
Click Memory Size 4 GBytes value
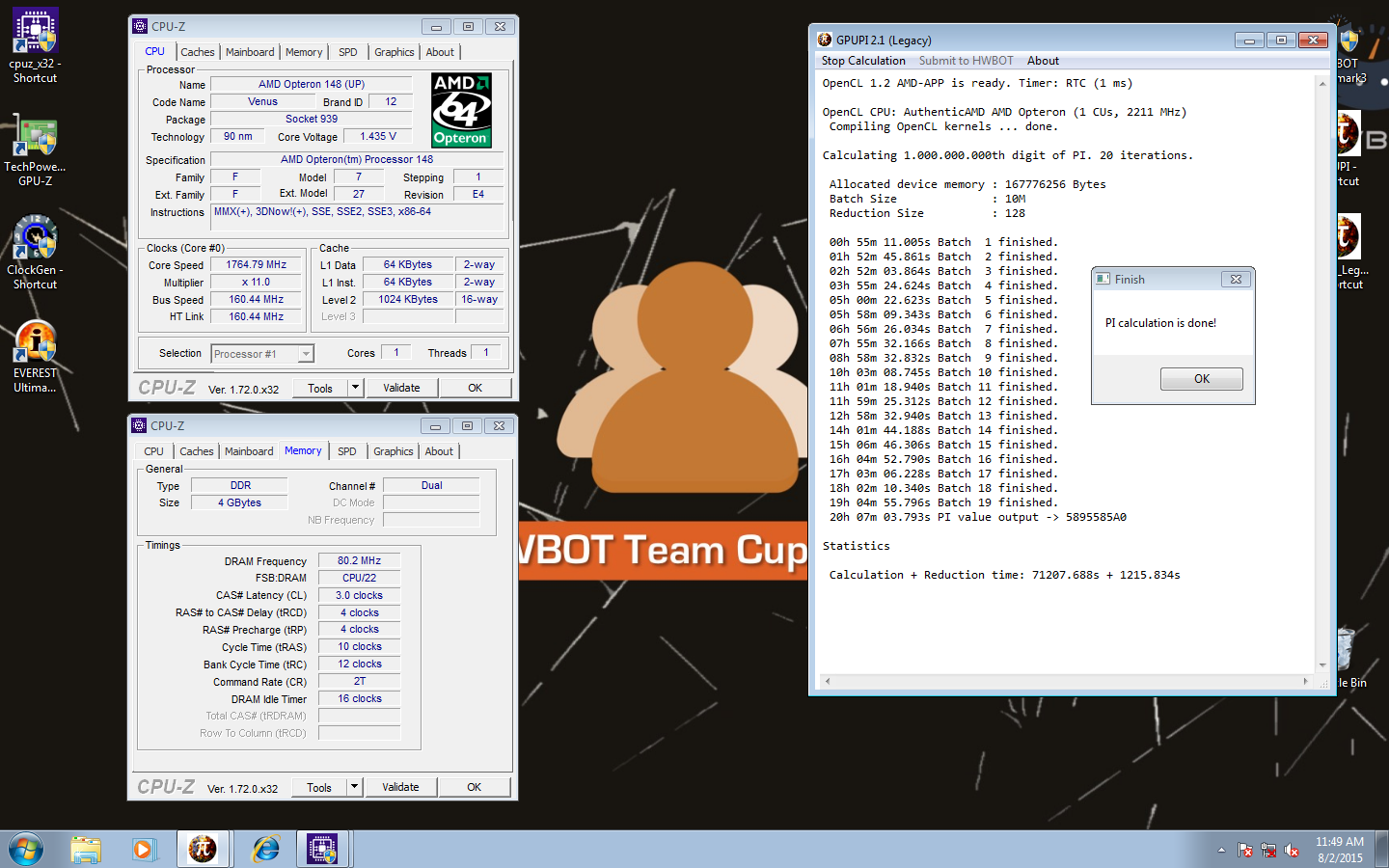pyautogui.click(x=239, y=502)
